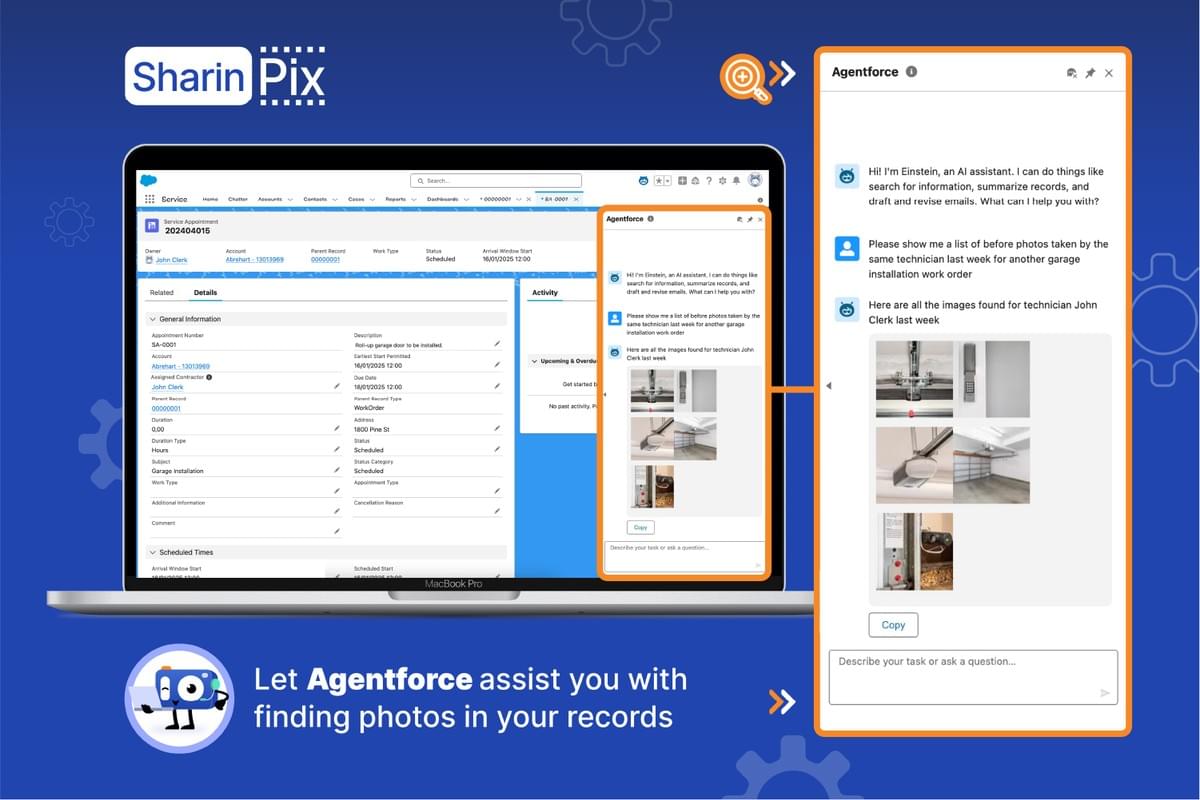The height and width of the screenshot is (800, 1200).
Task: Collapse enlarged Agentforce panel via side arrow
Action: [x=828, y=386]
